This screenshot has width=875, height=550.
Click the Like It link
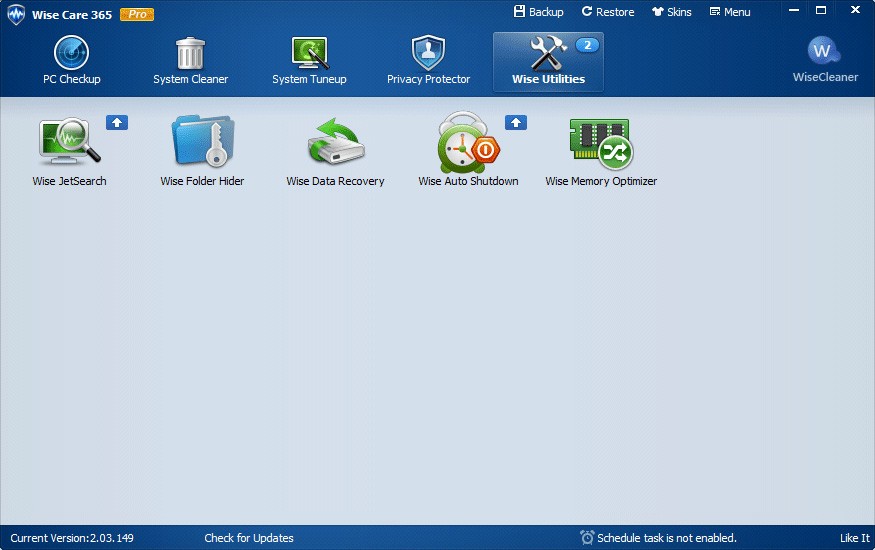[855, 538]
